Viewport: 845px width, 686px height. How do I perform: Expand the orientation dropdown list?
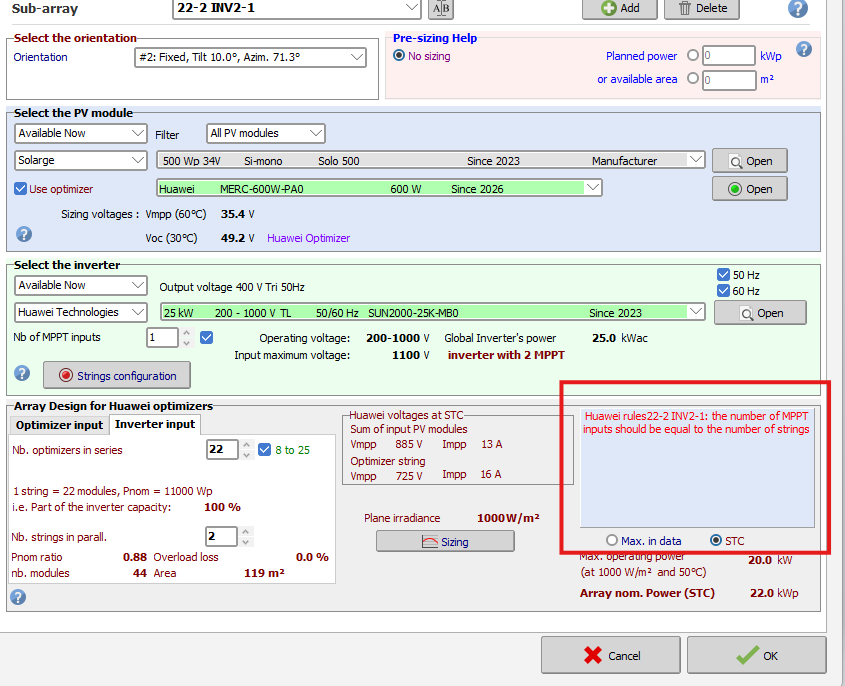(357, 58)
